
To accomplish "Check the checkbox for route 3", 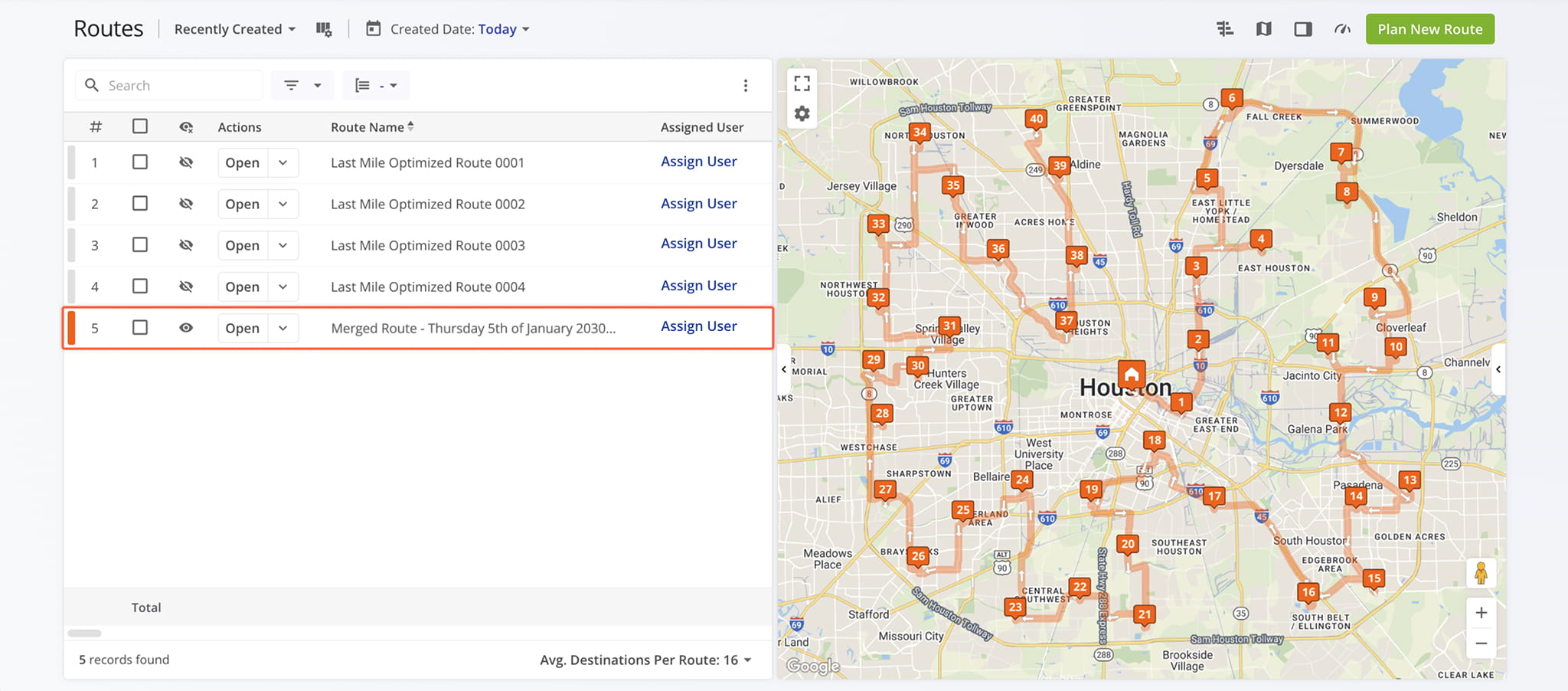I will click(139, 245).
